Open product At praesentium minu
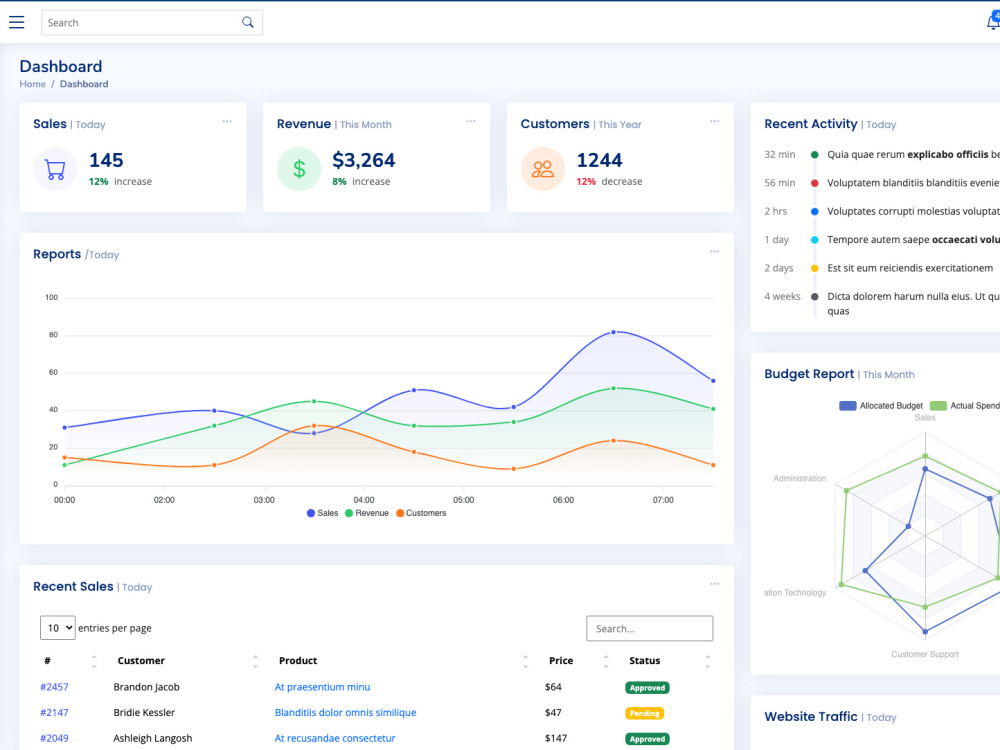This screenshot has height=750, width=1000. pyautogui.click(x=322, y=687)
